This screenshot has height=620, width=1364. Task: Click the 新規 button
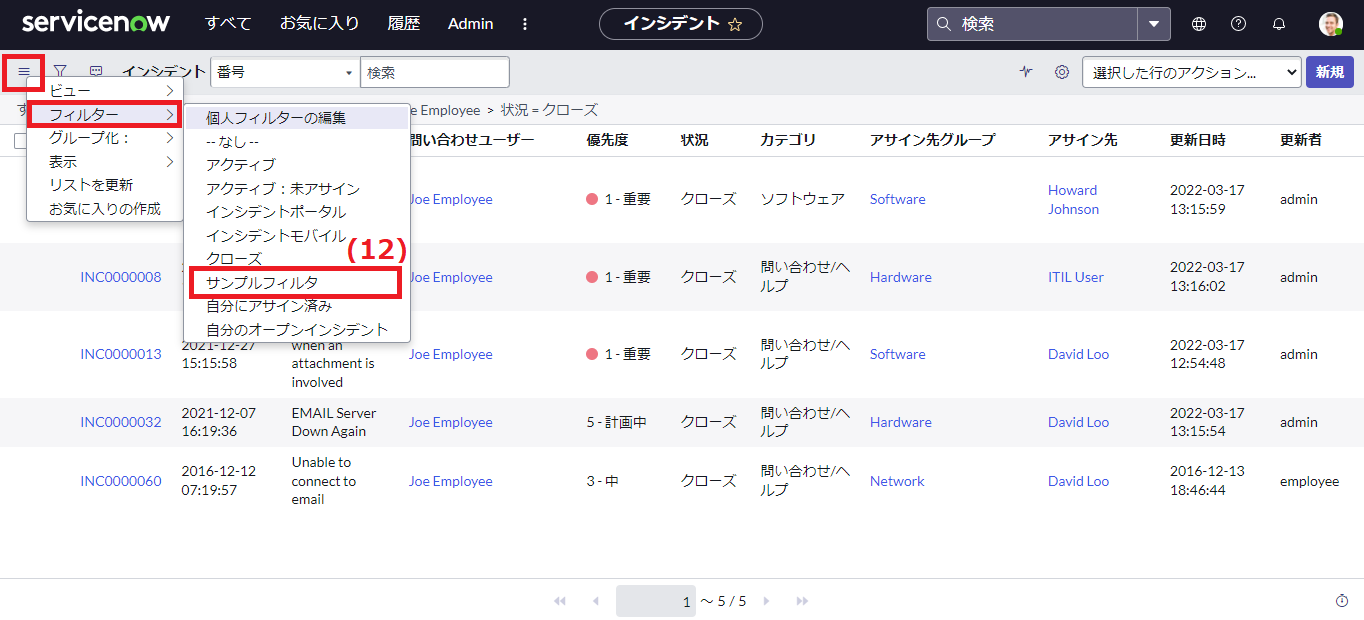pyautogui.click(x=1329, y=71)
